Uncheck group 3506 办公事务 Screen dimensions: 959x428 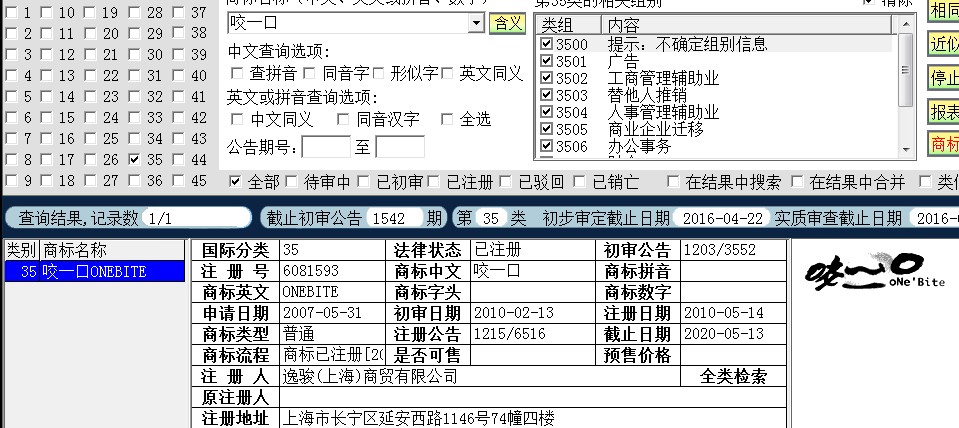(x=547, y=147)
